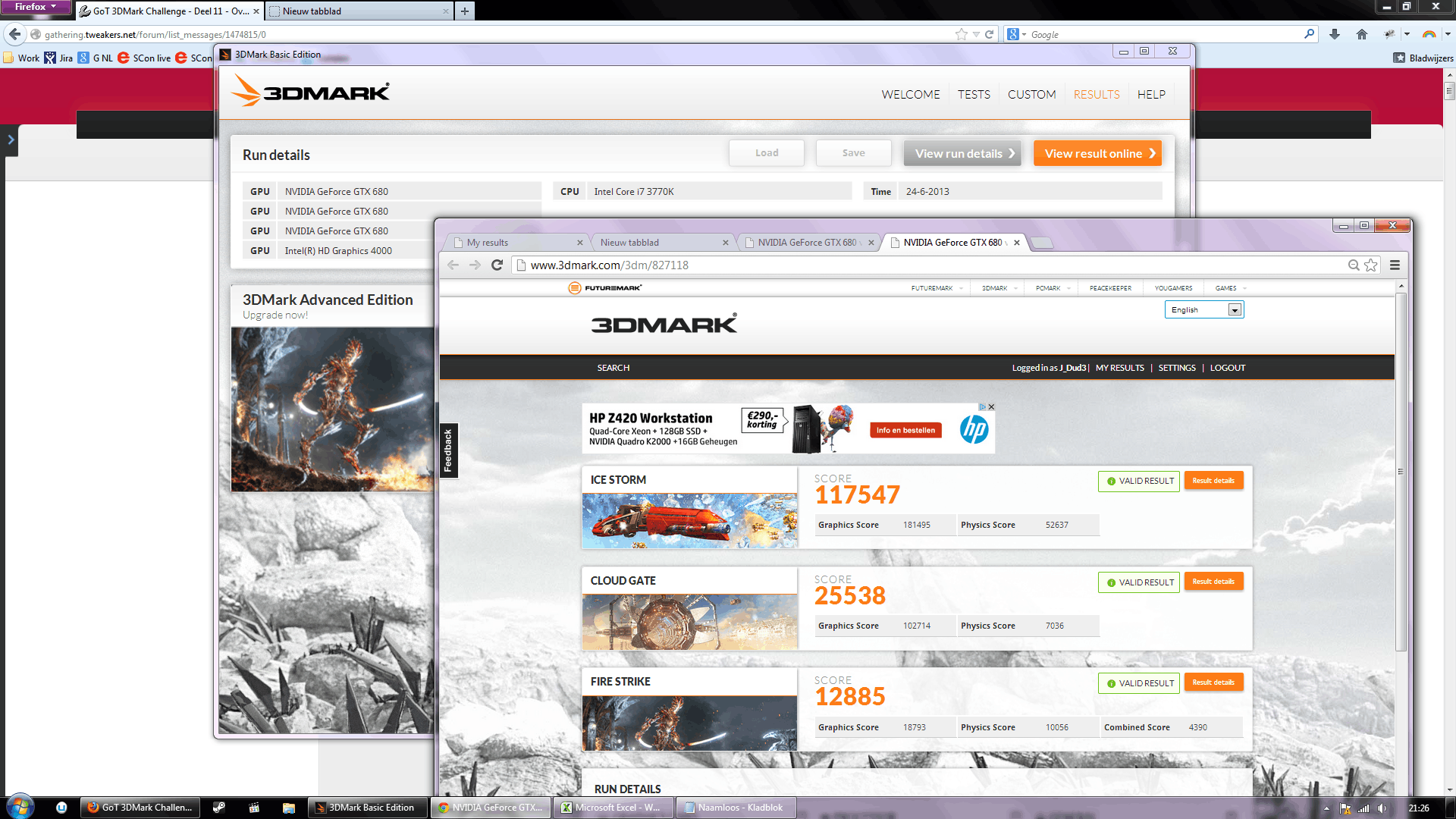
Task: Click Chrome reload page icon
Action: point(497,265)
